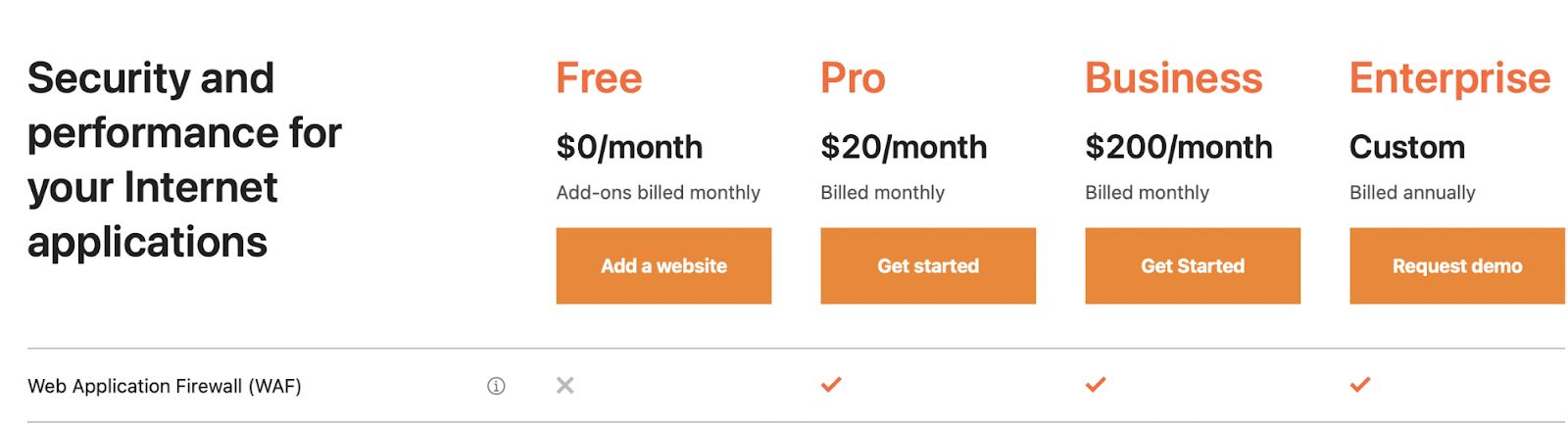This screenshot has width=1568, height=426.
Task: Click the Custom pricing text under Enterprise
Action: pyautogui.click(x=1407, y=147)
